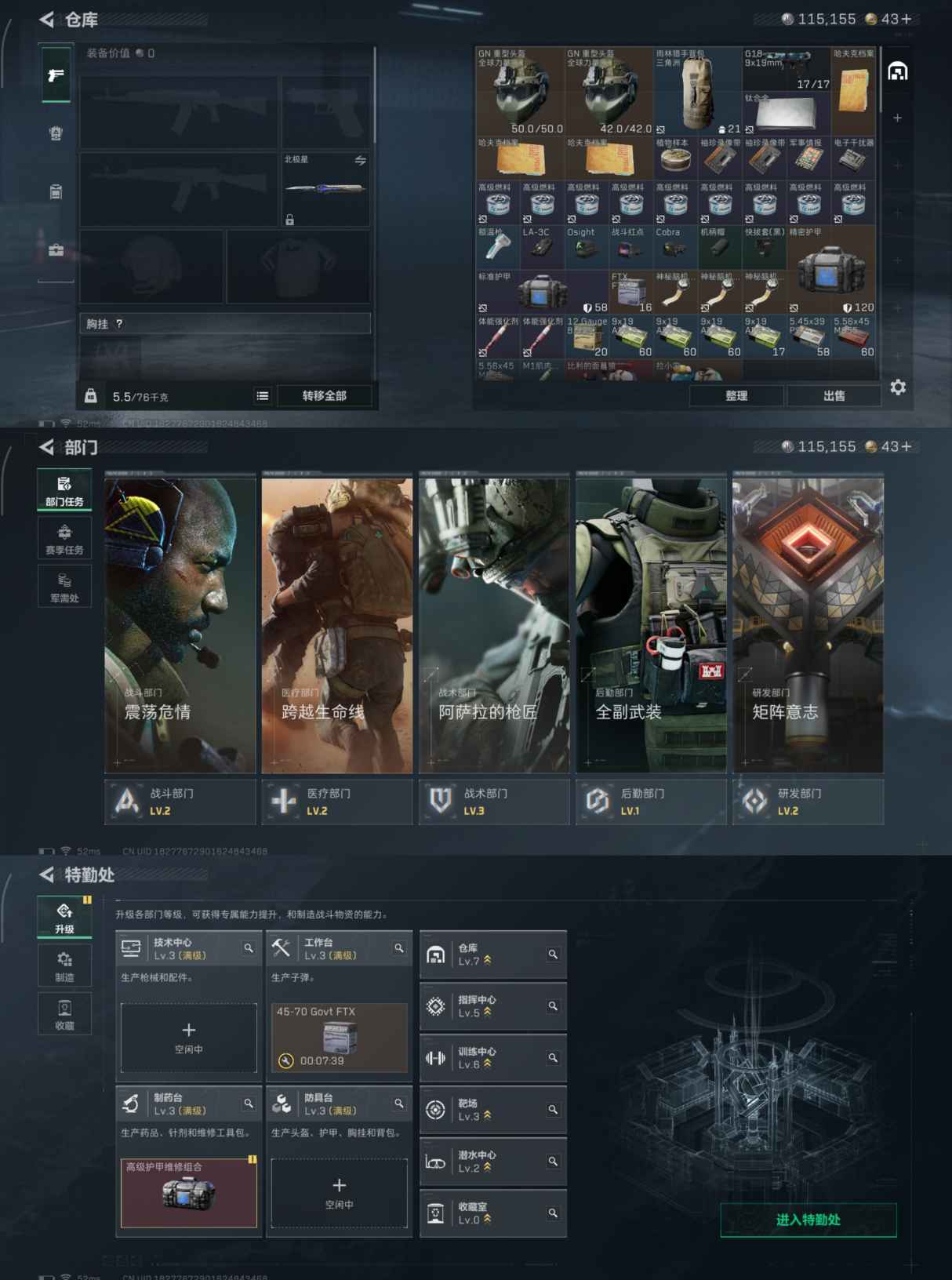Viewport: 952px width, 1280px height.
Task: Expand the 收藏室 Lv.0 upgrade entry
Action: [492, 1213]
